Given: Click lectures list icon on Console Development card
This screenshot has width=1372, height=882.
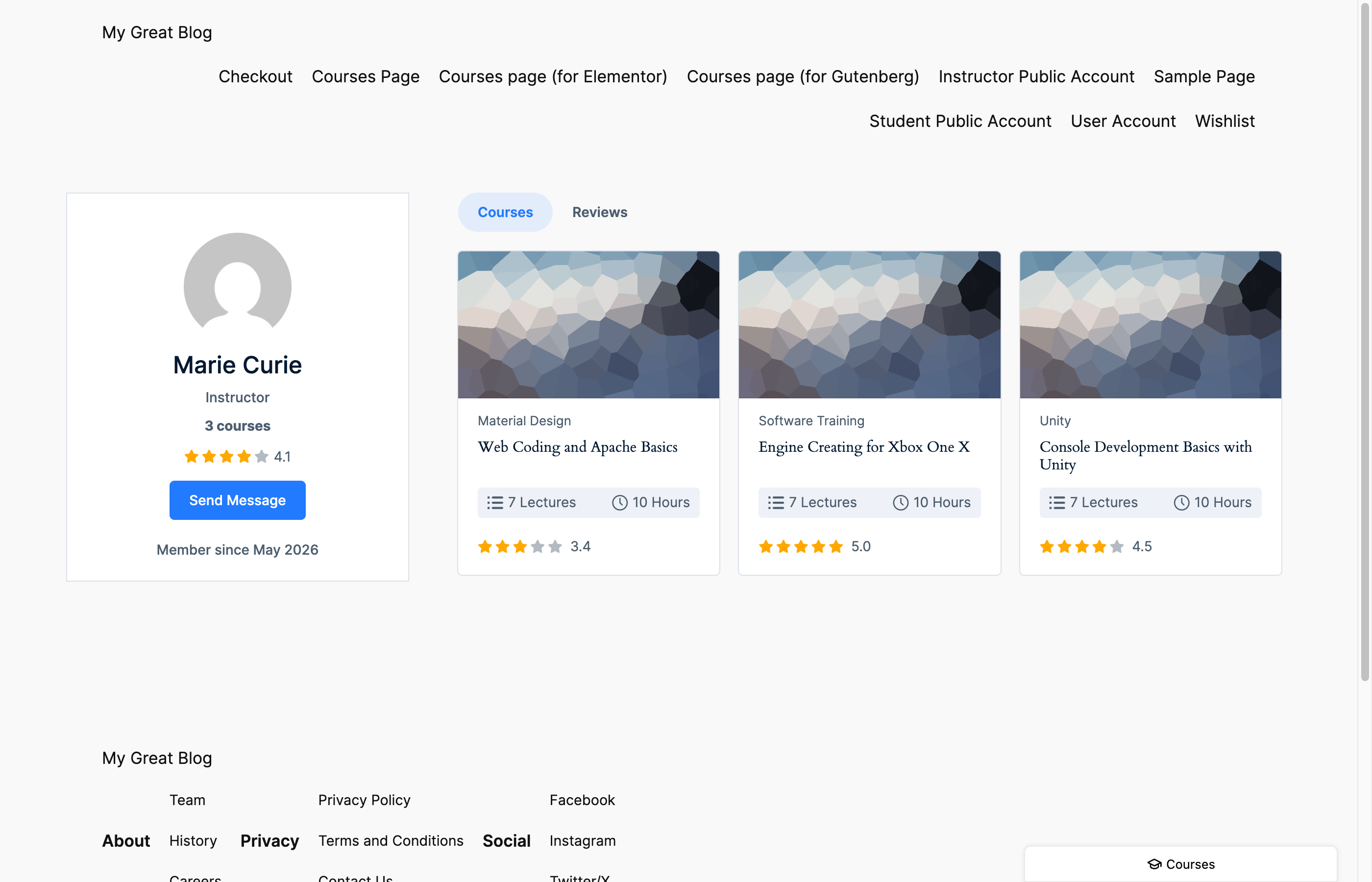Looking at the screenshot, I should [x=1057, y=503].
